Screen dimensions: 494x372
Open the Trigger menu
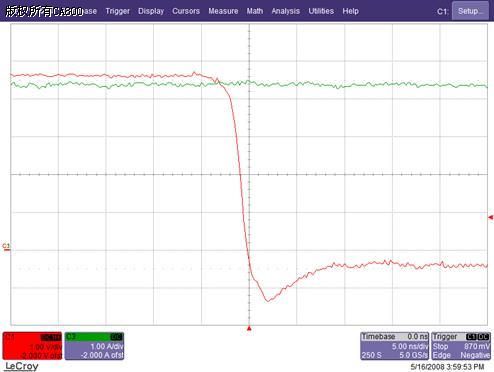pos(117,11)
